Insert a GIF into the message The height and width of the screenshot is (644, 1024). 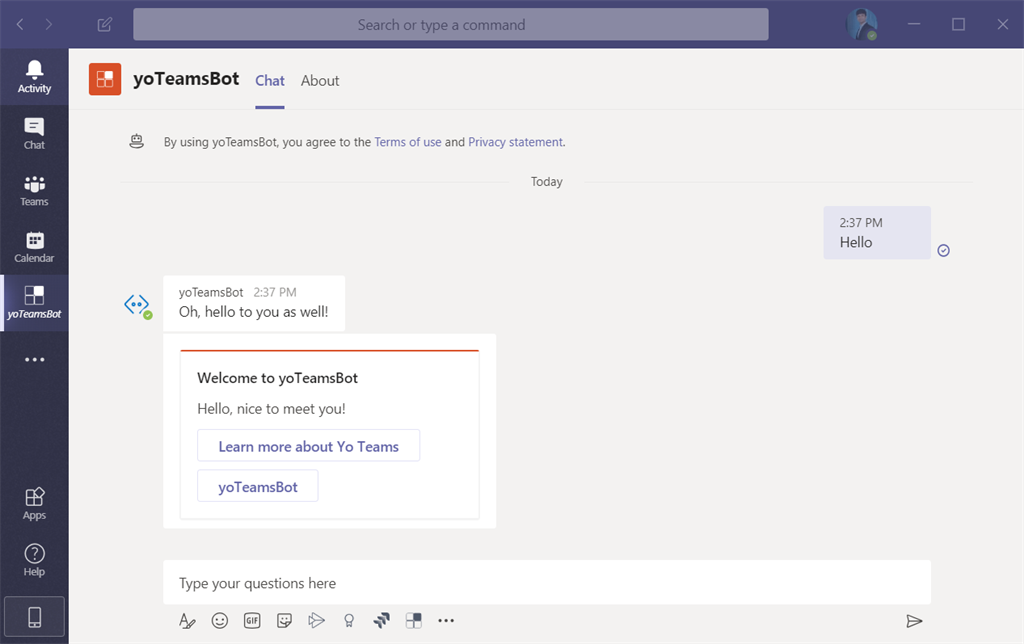coord(251,620)
